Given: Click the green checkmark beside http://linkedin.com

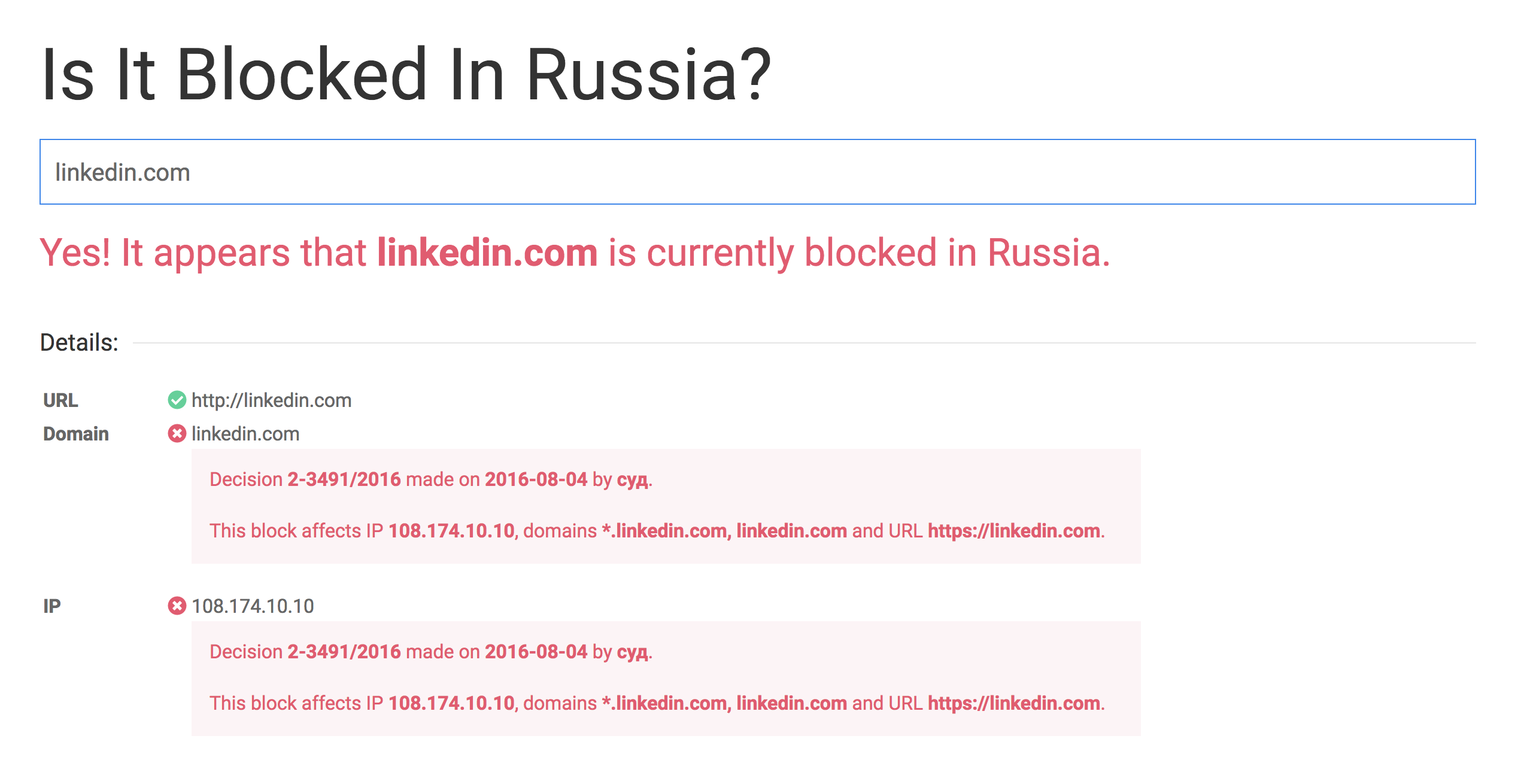Looking at the screenshot, I should click(x=177, y=400).
